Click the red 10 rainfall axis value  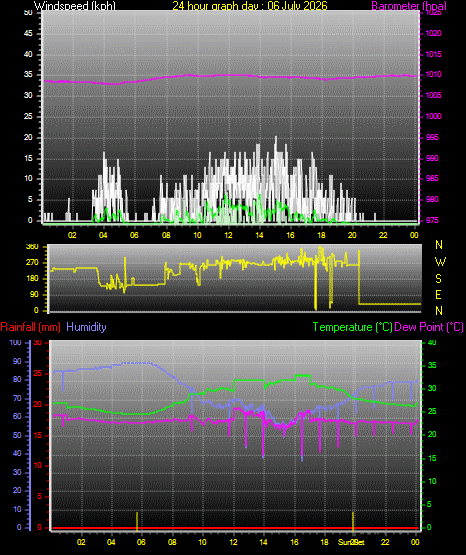pos(38,465)
